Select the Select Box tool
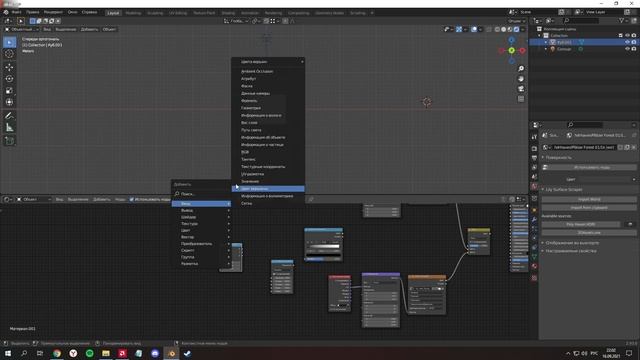 coord(9,42)
